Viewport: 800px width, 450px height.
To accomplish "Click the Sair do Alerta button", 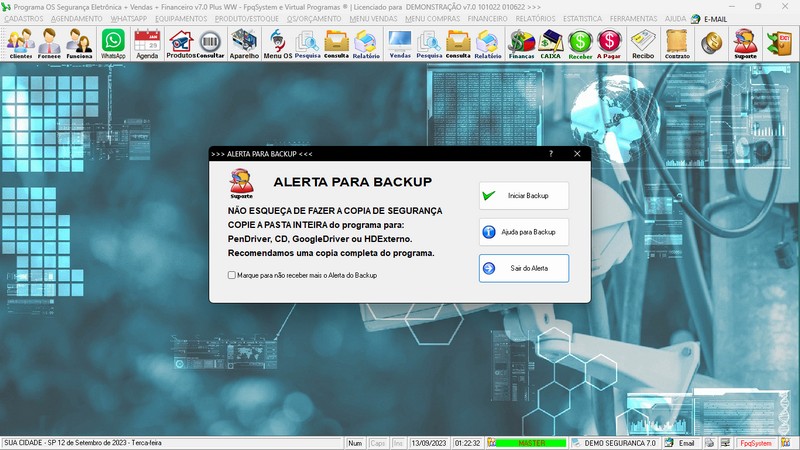I will click(524, 268).
